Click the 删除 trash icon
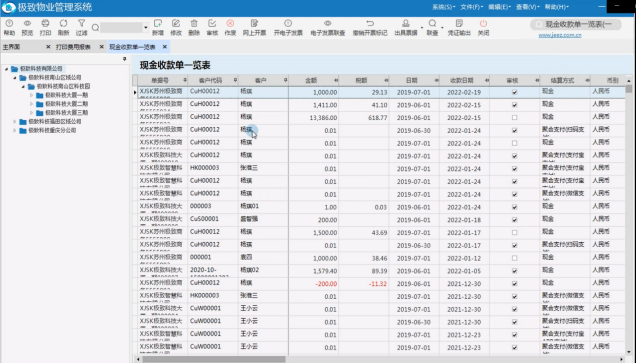636x364 pixels. (x=194, y=24)
